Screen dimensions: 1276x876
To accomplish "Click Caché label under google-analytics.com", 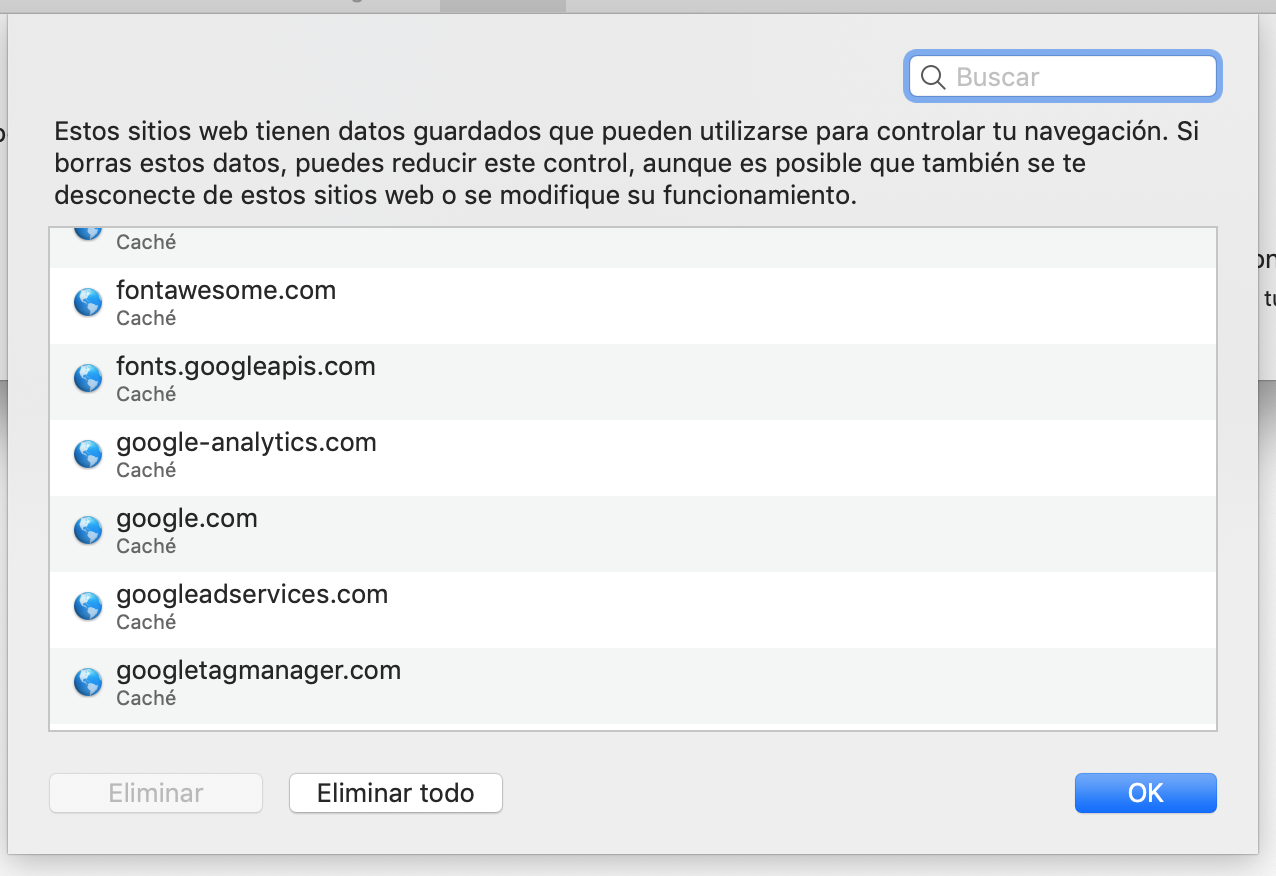I will point(146,470).
